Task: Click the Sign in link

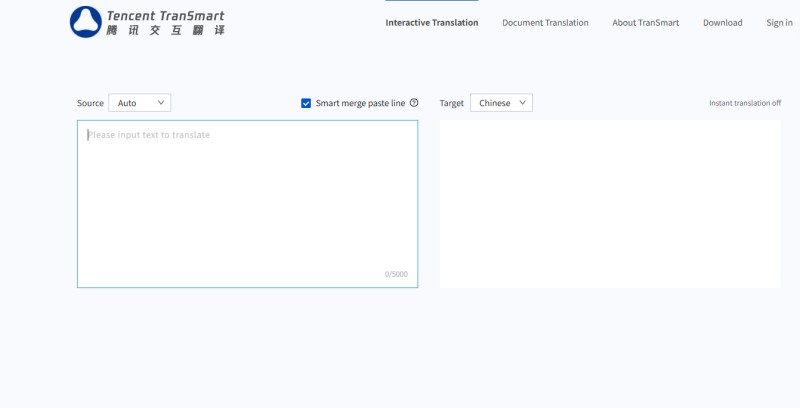Action: point(779,22)
